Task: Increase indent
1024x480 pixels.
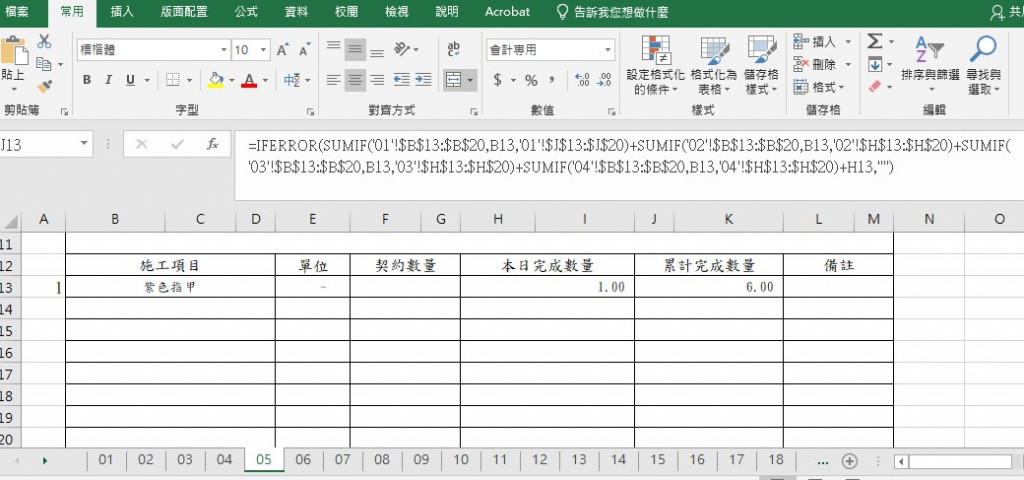Action: pos(423,80)
